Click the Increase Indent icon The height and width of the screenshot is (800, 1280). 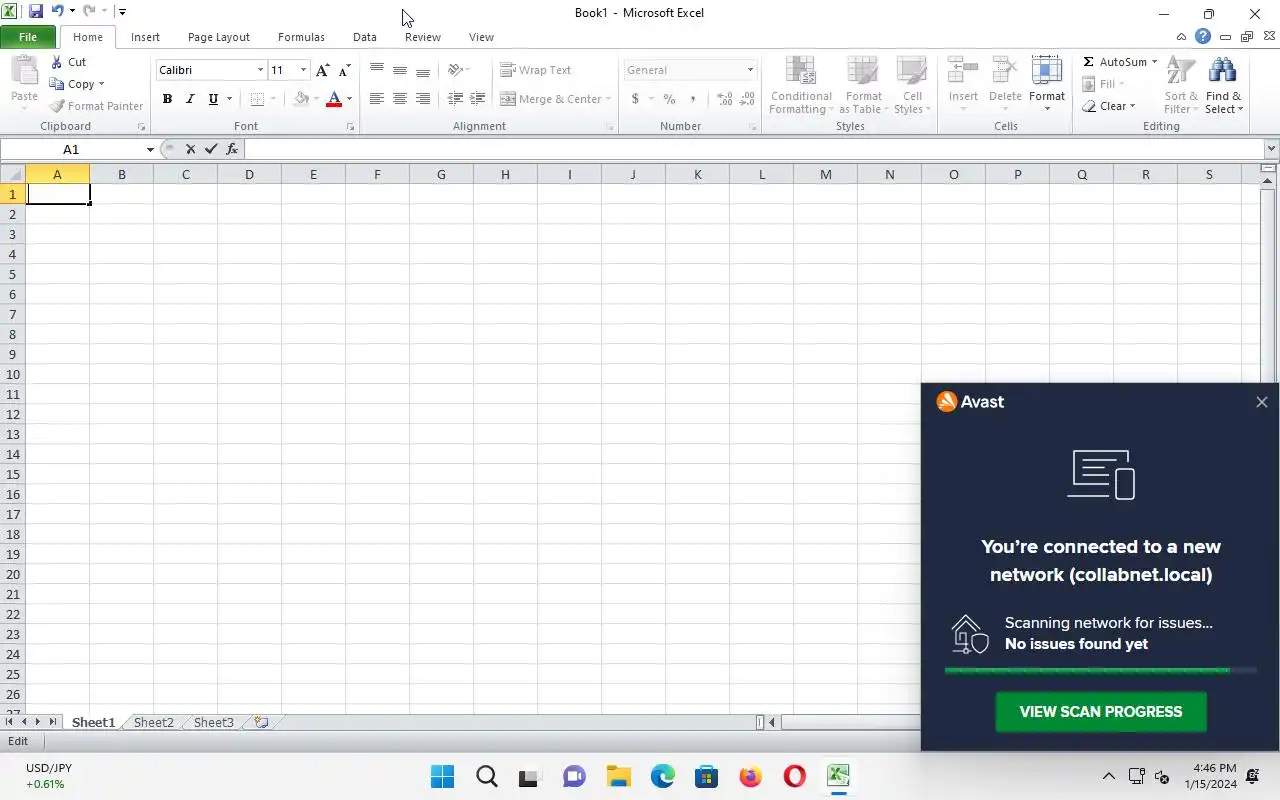[x=478, y=99]
